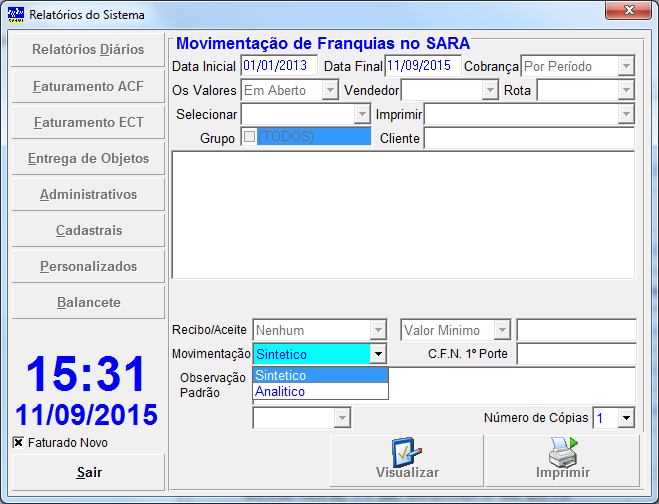
Task: Open Personalizados reports
Action: 88,267
